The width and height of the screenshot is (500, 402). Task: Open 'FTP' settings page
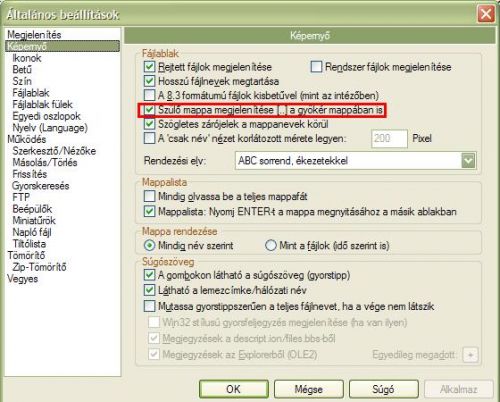(21, 197)
